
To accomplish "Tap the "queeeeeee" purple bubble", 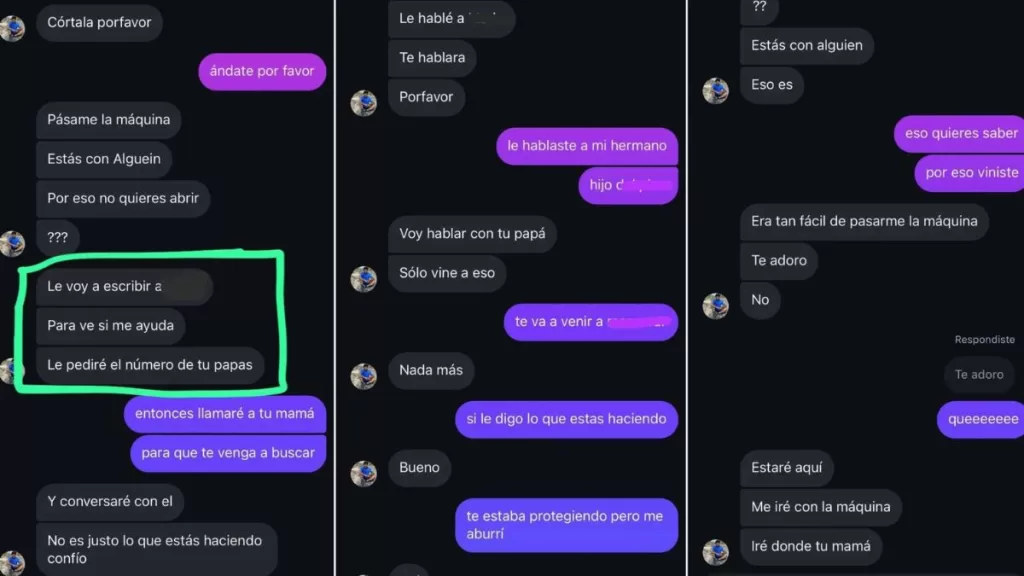I will click(982, 419).
